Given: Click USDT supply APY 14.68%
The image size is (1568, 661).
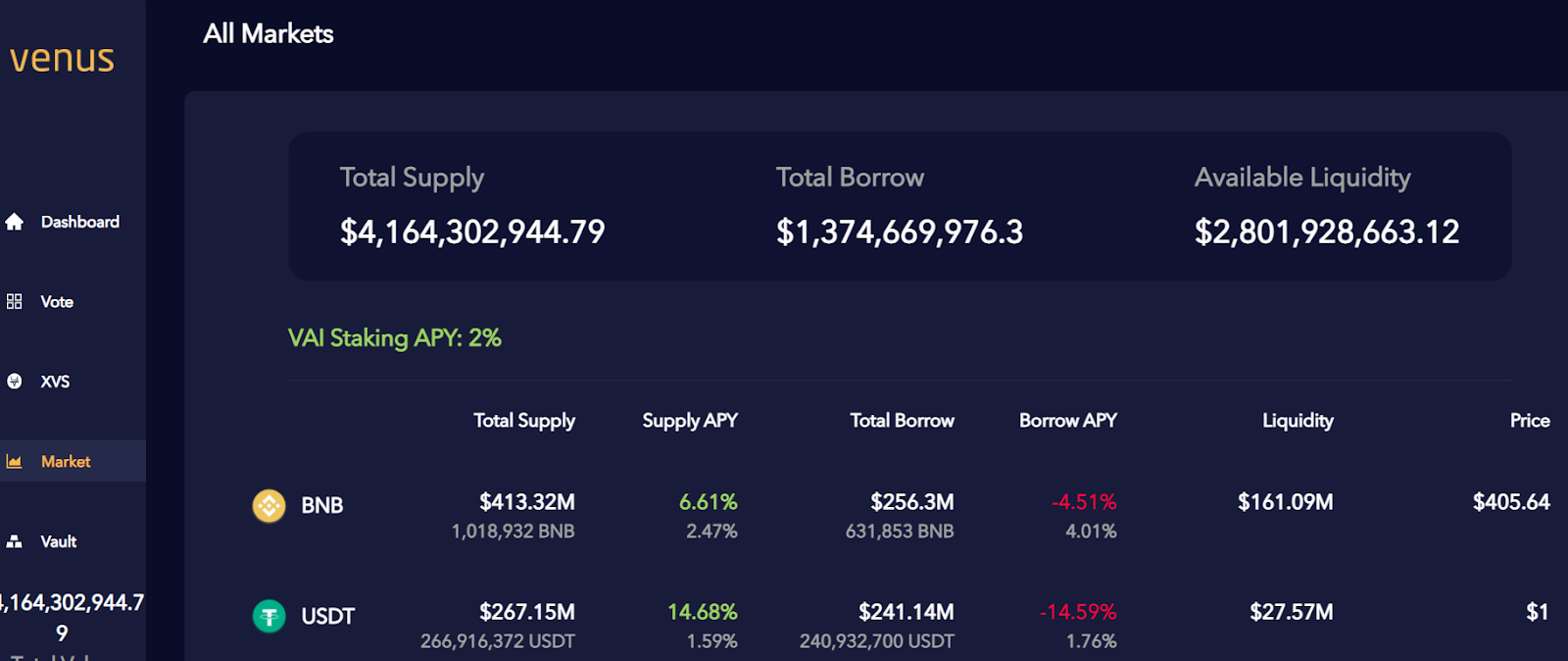Looking at the screenshot, I should [x=703, y=612].
